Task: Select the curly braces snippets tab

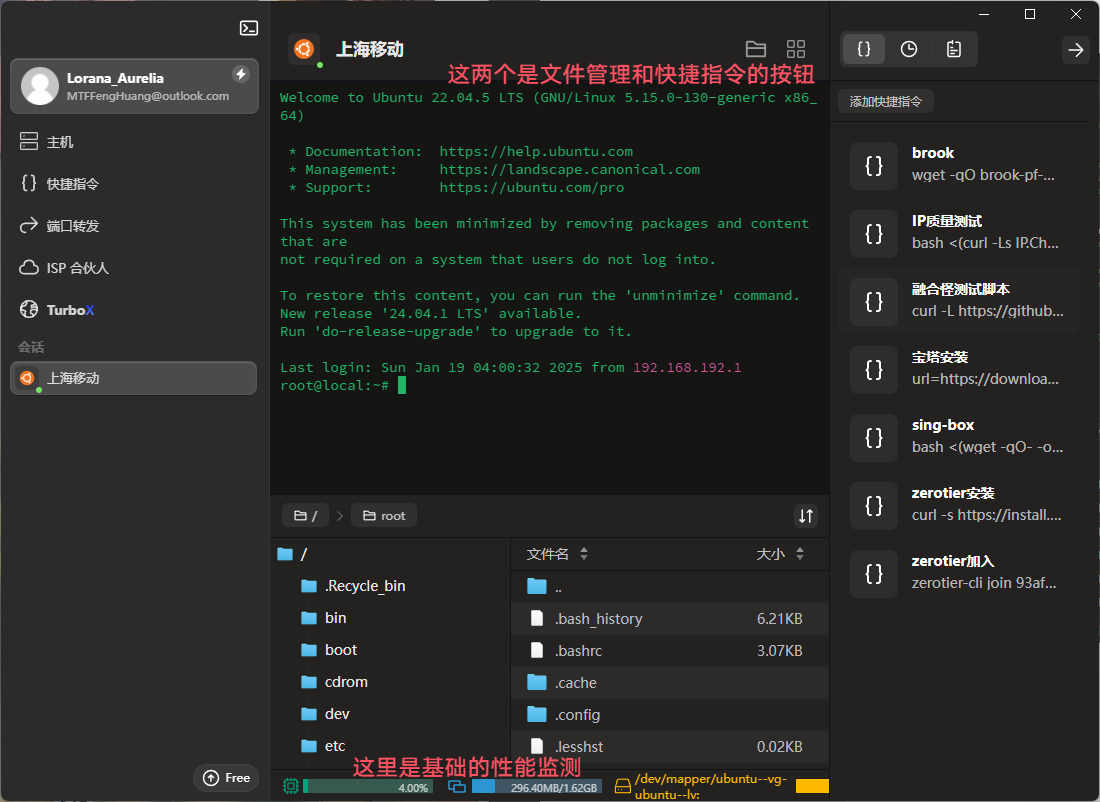Action: click(865, 49)
